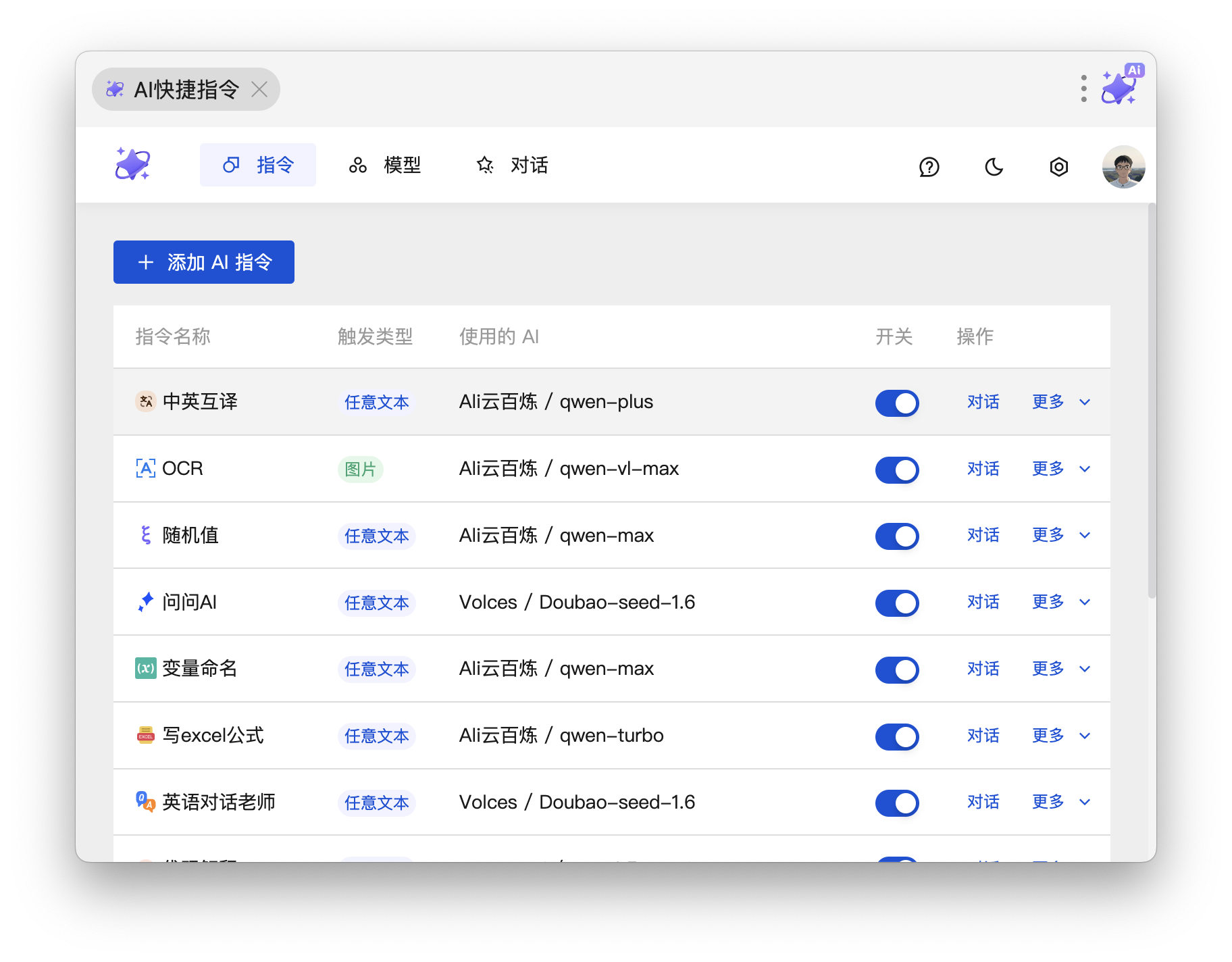Viewport: 1232px width, 962px height.
Task: Switch to the 对话 tab in navigation
Action: pos(512,165)
